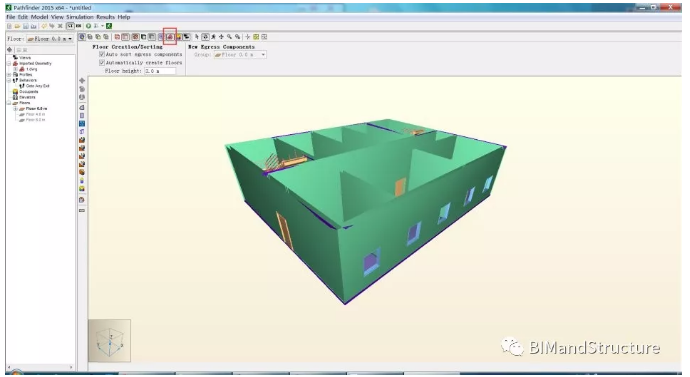This screenshot has height=377, width=690.
Task: Open the Results menu
Action: click(x=106, y=17)
